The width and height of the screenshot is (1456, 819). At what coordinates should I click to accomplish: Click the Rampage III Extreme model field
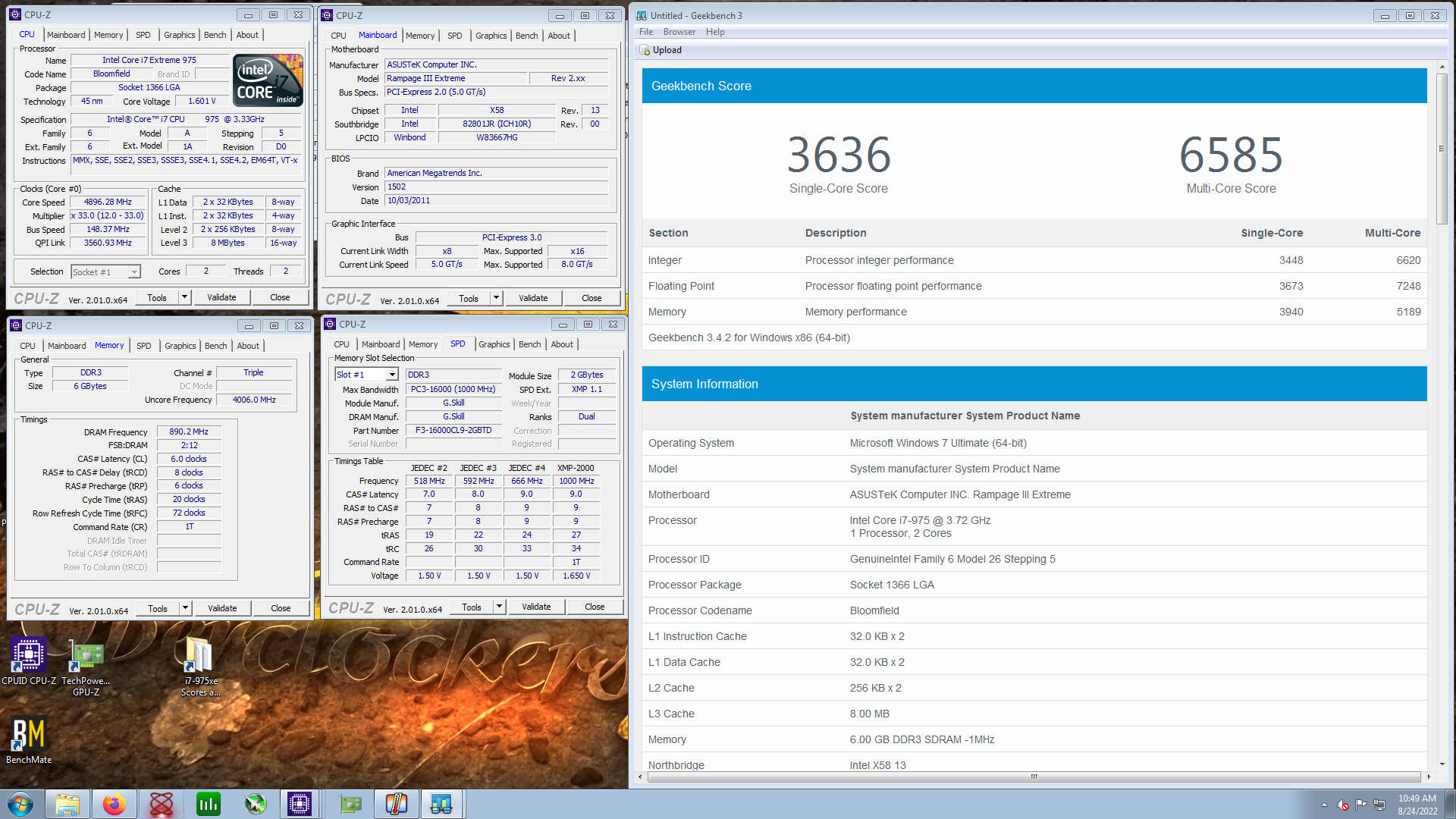tap(456, 78)
